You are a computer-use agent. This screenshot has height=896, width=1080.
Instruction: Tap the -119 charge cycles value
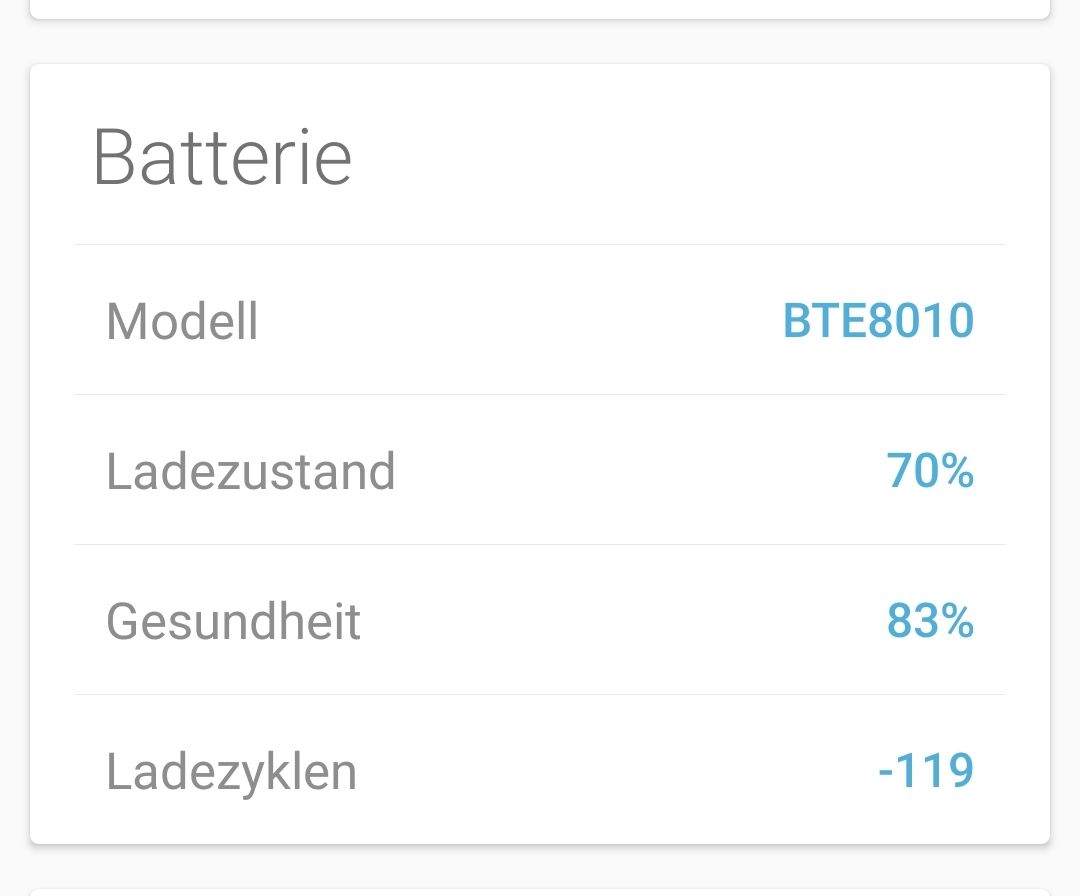925,771
